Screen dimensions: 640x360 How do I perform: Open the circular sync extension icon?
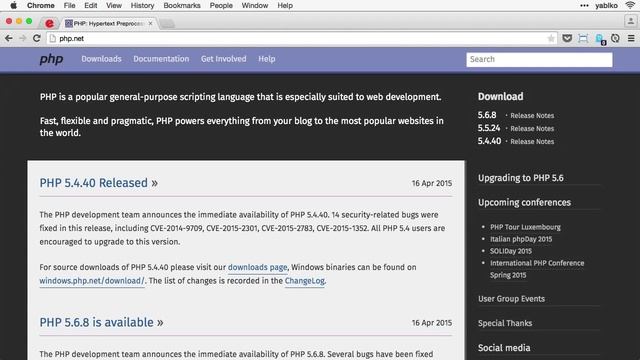pos(615,38)
